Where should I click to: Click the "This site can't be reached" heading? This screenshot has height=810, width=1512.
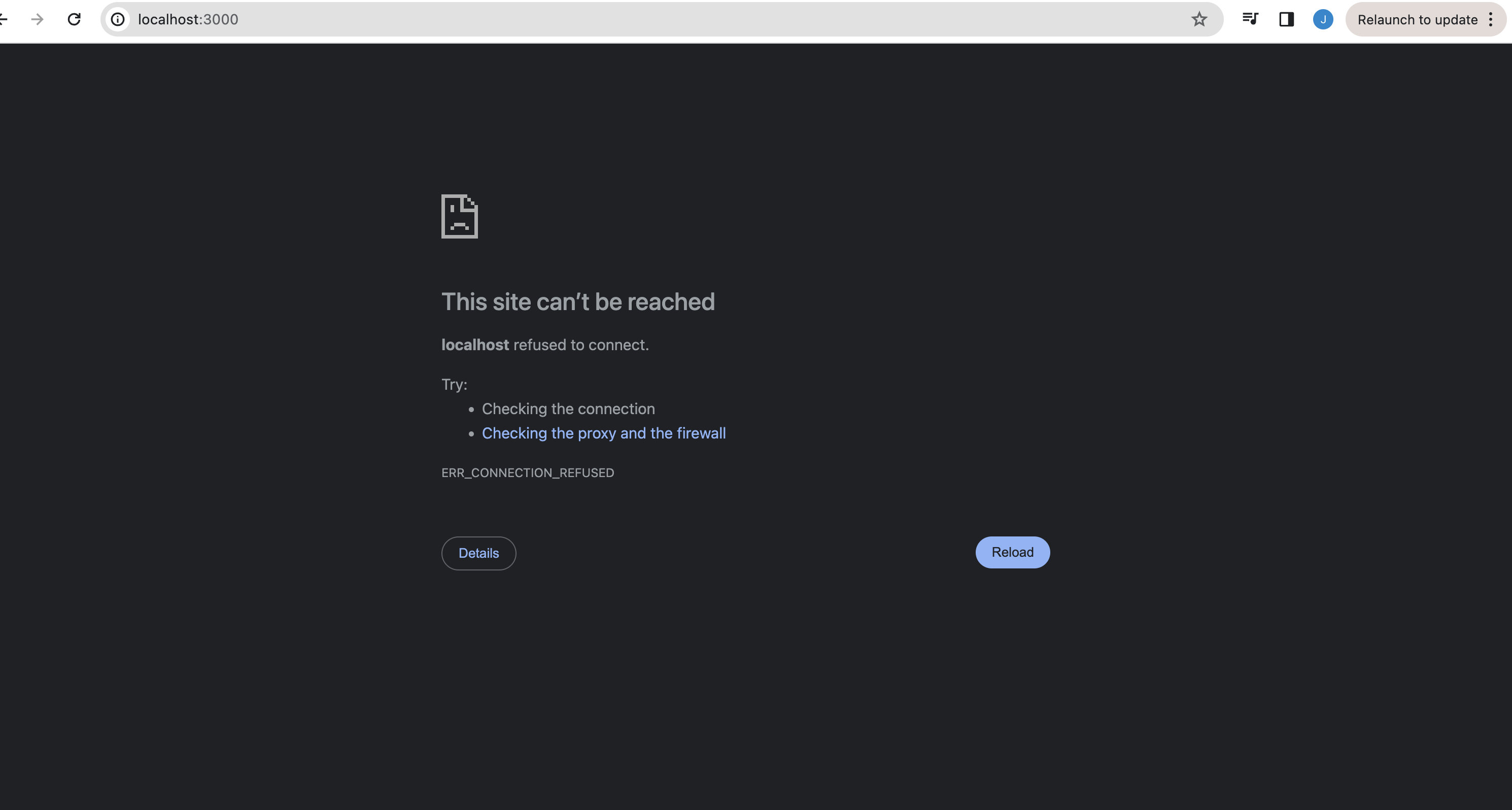(577, 301)
